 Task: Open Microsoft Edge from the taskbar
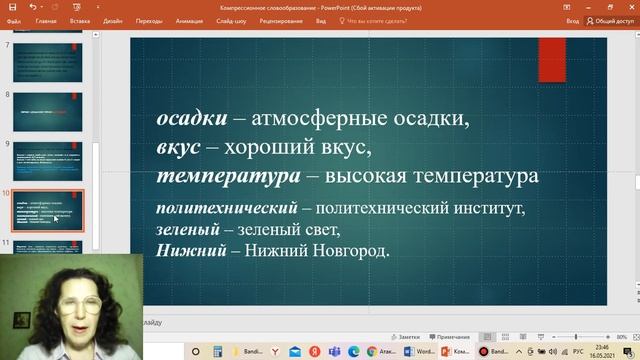coord(353,351)
